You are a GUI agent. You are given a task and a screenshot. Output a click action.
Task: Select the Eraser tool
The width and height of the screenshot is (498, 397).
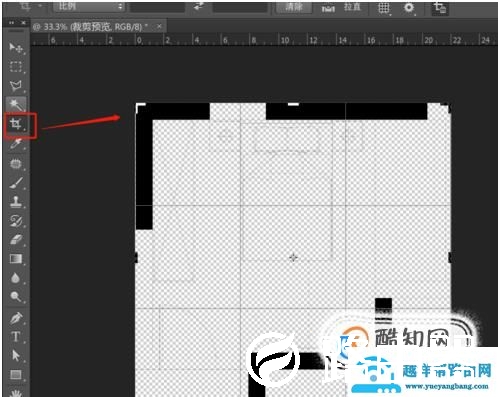[x=16, y=240]
